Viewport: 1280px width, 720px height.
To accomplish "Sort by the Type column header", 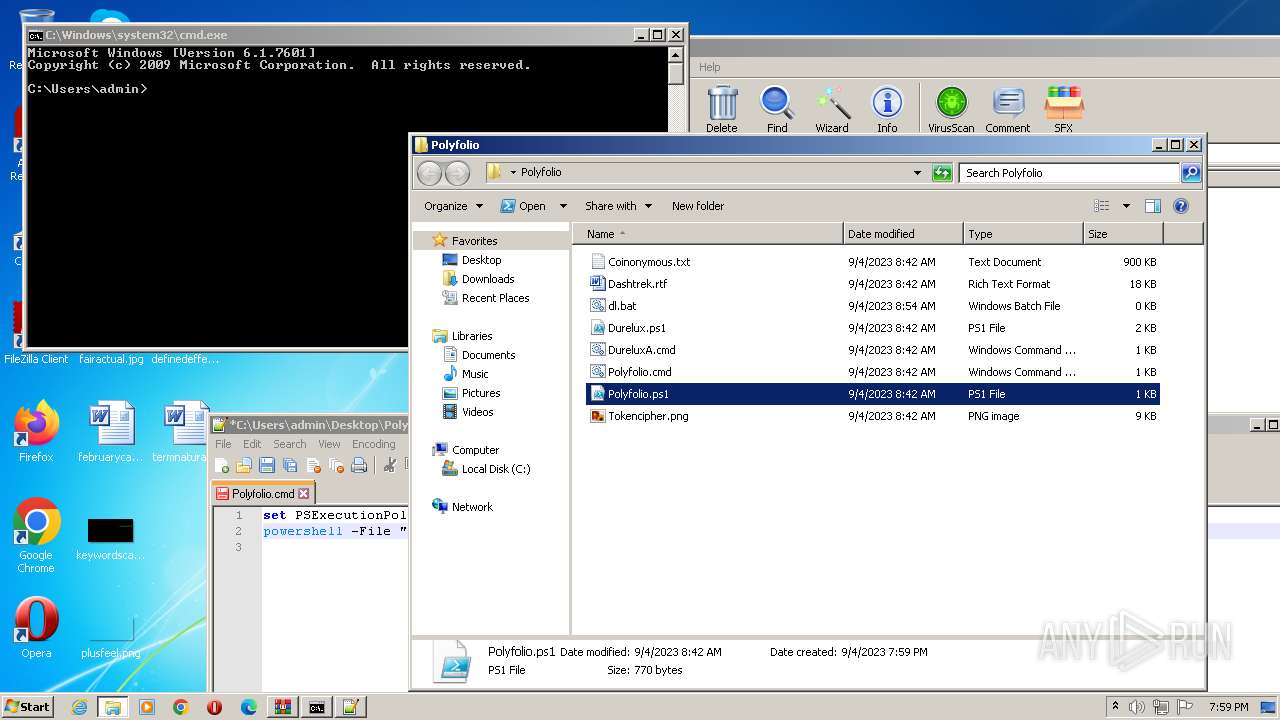I will 1023,234.
